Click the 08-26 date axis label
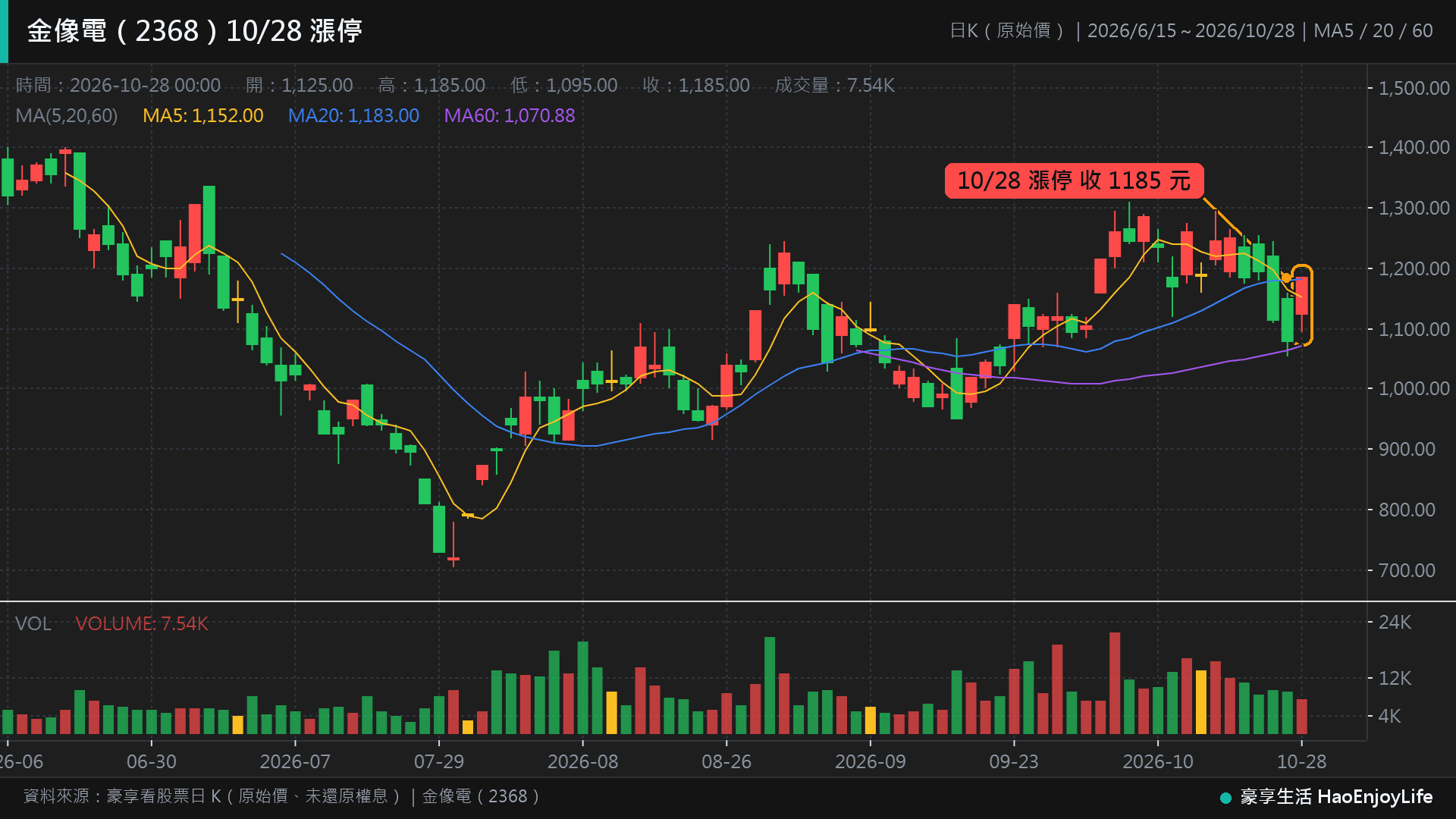This screenshot has height=819, width=1456. point(726,761)
